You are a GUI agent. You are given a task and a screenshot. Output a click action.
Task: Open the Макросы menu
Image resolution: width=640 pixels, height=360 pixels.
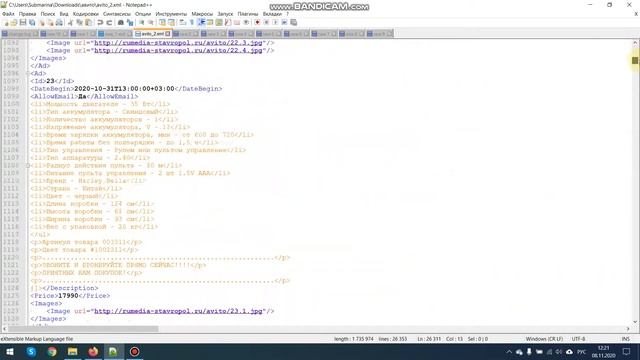tap(202, 14)
